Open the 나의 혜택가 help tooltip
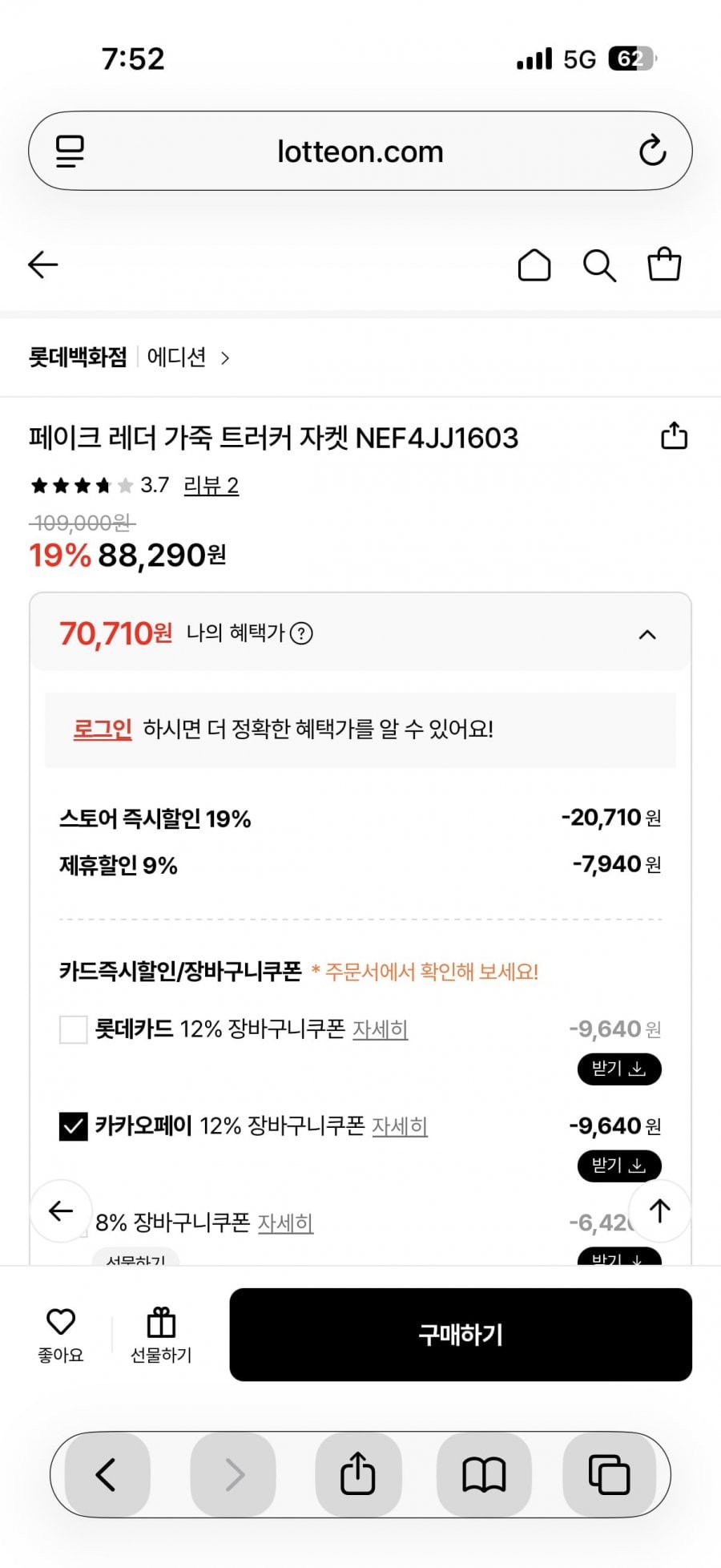 pos(301,633)
